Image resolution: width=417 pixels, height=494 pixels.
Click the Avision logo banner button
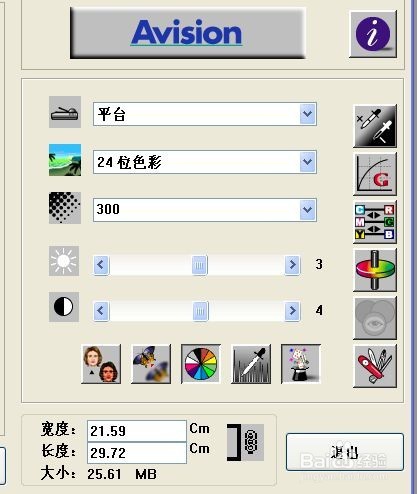pyautogui.click(x=188, y=33)
